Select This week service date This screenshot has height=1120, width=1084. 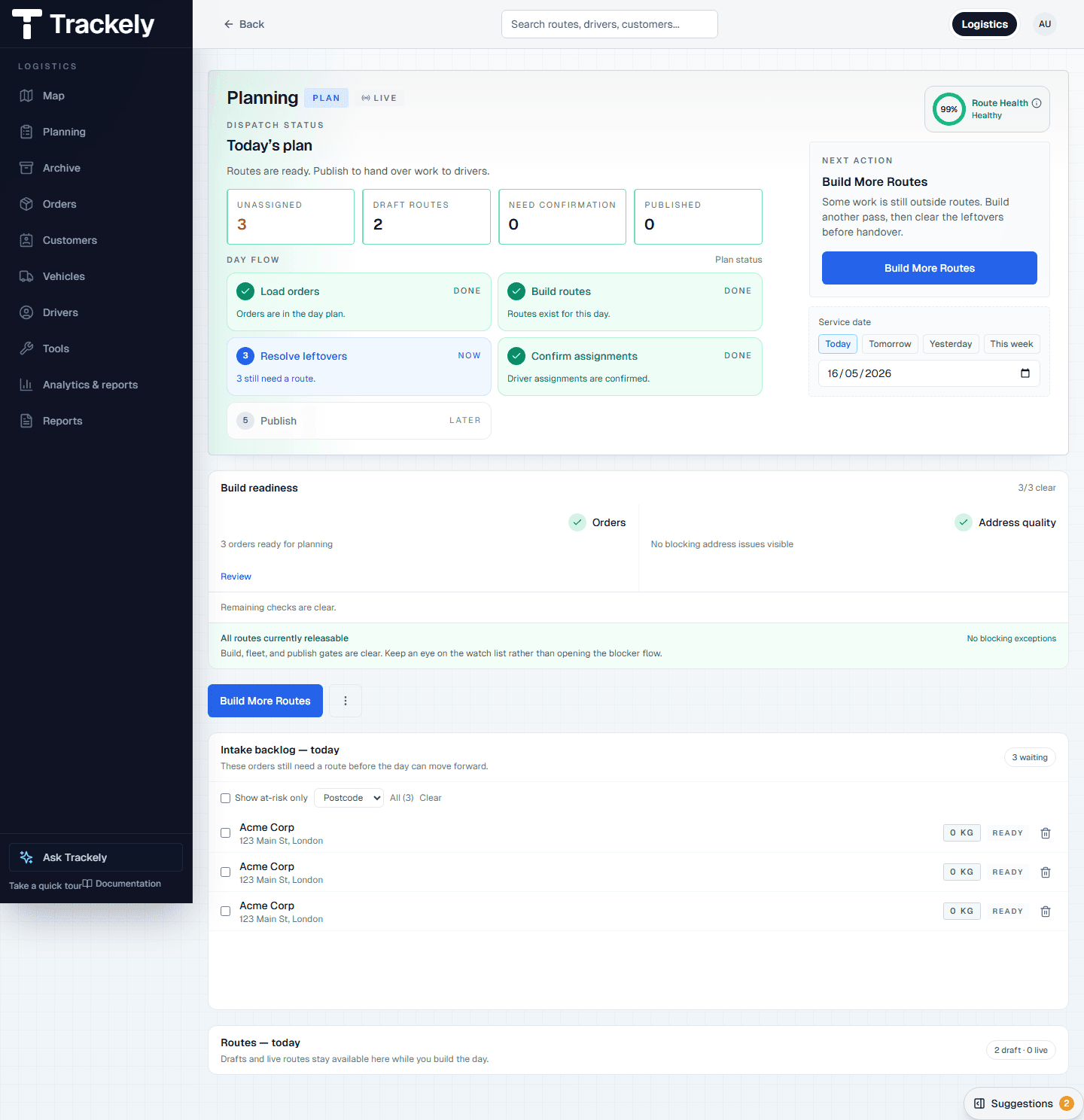pos(1012,344)
